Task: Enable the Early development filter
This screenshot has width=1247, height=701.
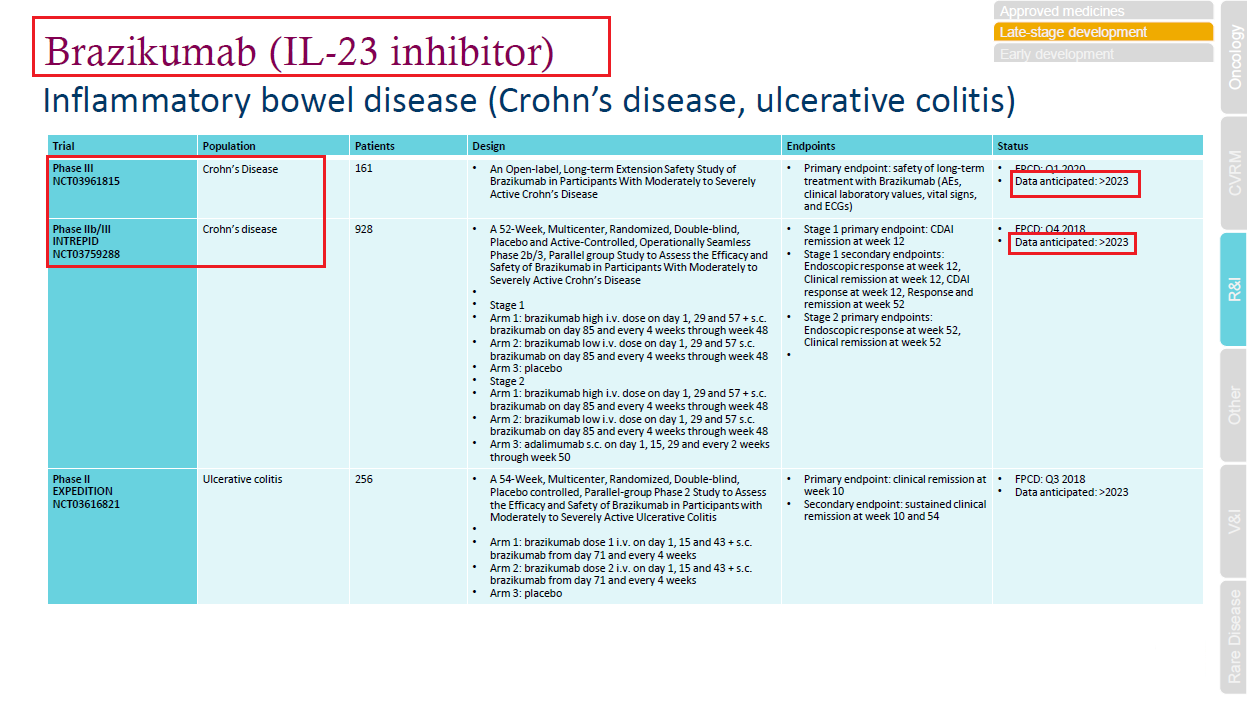Action: [1102, 52]
